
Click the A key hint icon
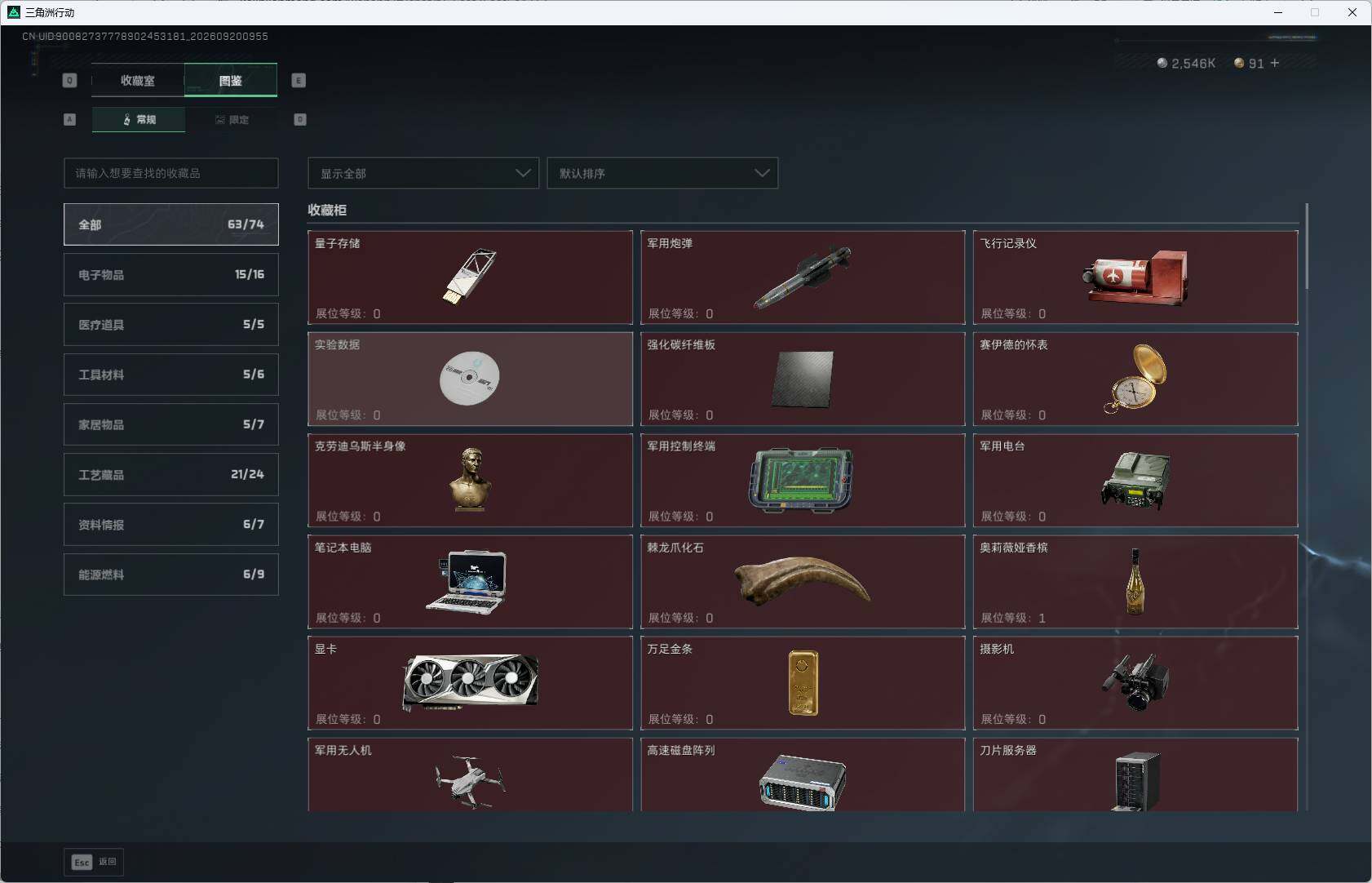click(x=69, y=119)
